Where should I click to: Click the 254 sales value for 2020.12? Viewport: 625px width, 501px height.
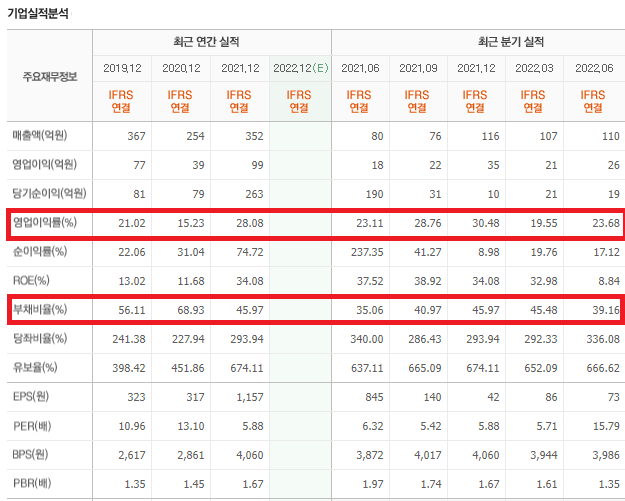coord(195,136)
